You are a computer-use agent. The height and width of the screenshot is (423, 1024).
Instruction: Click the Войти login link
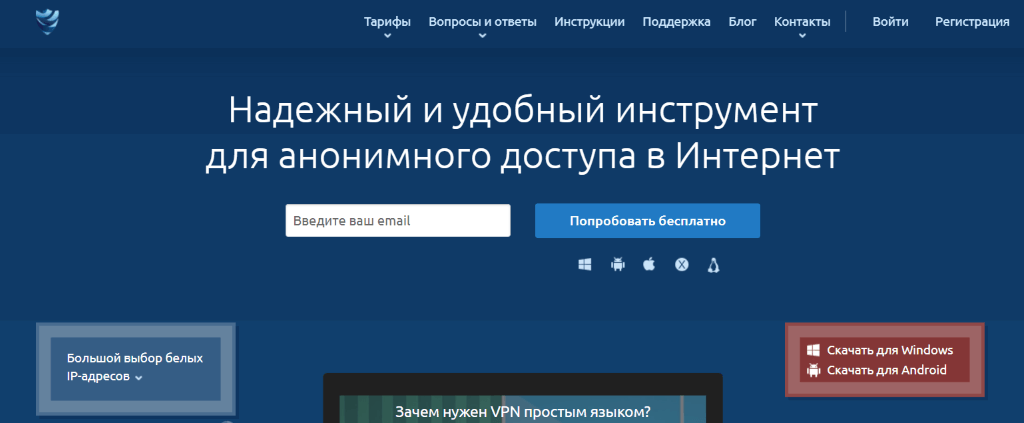pyautogui.click(x=890, y=21)
